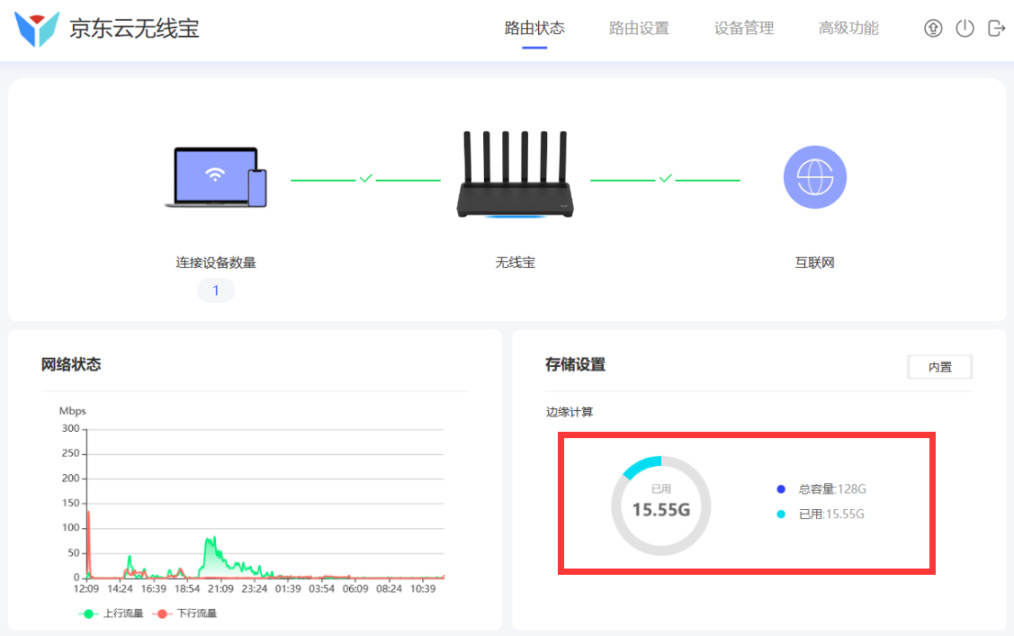
Task: Click the 内置 storage button
Action: coord(940,367)
